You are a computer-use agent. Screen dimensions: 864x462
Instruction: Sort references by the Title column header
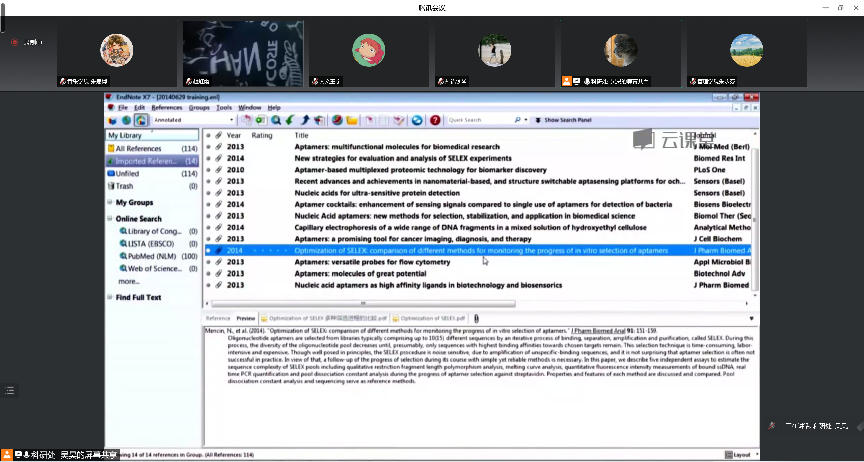click(x=301, y=135)
